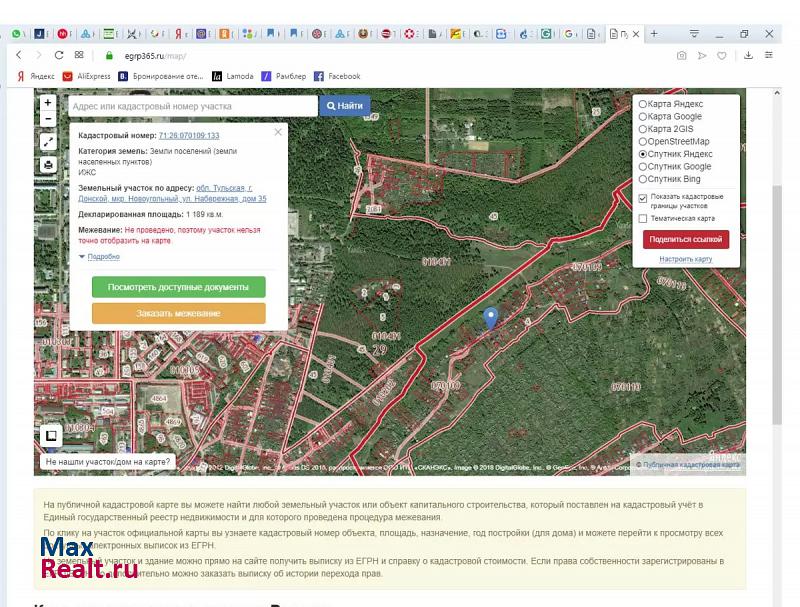Expand map to fullscreen view
800x607 pixels.
(48, 142)
